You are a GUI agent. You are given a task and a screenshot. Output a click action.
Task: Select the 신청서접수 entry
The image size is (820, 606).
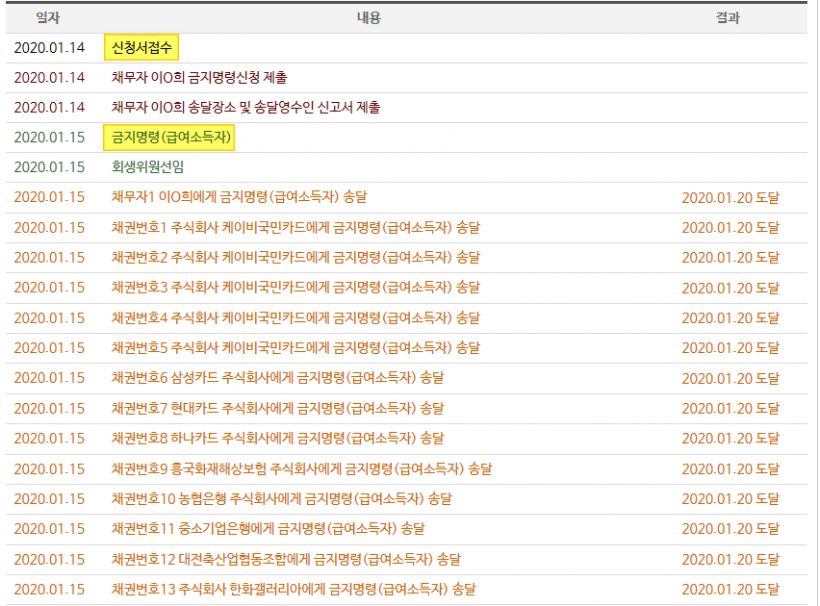[x=142, y=48]
